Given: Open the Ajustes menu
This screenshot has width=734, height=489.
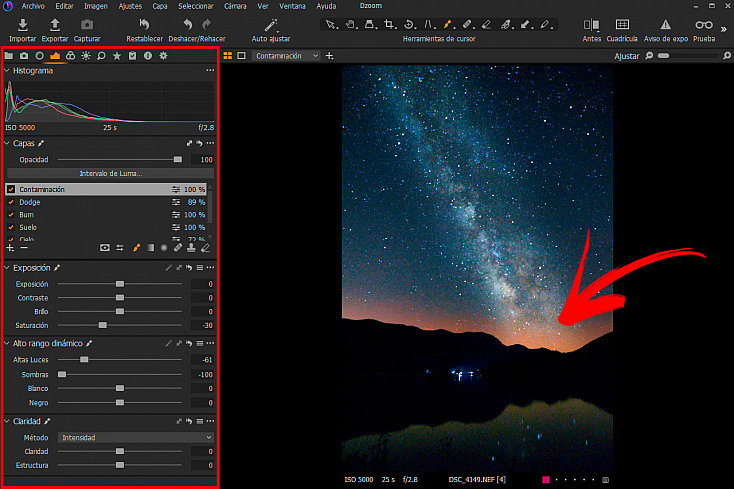Looking at the screenshot, I should point(130,6).
